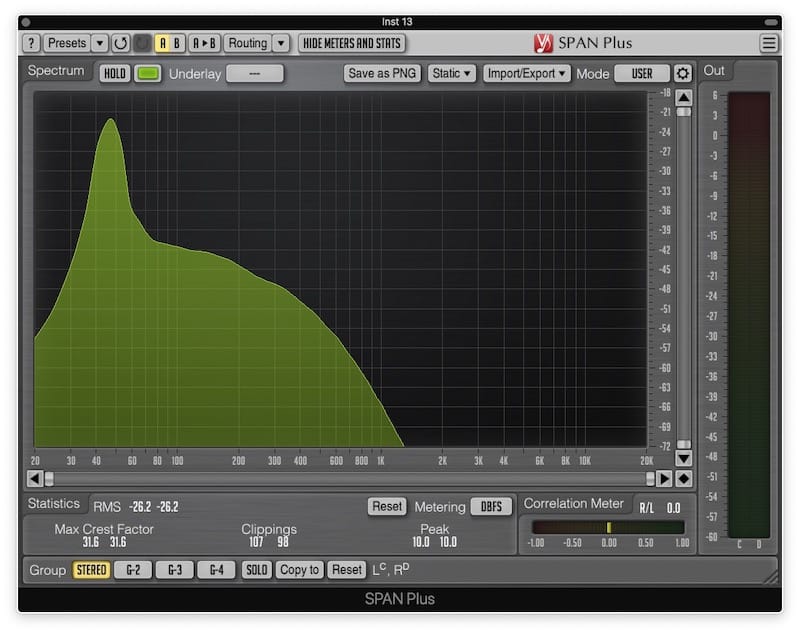Open spectrum mode settings gear icon
This screenshot has height=633, width=800.
[x=683, y=73]
